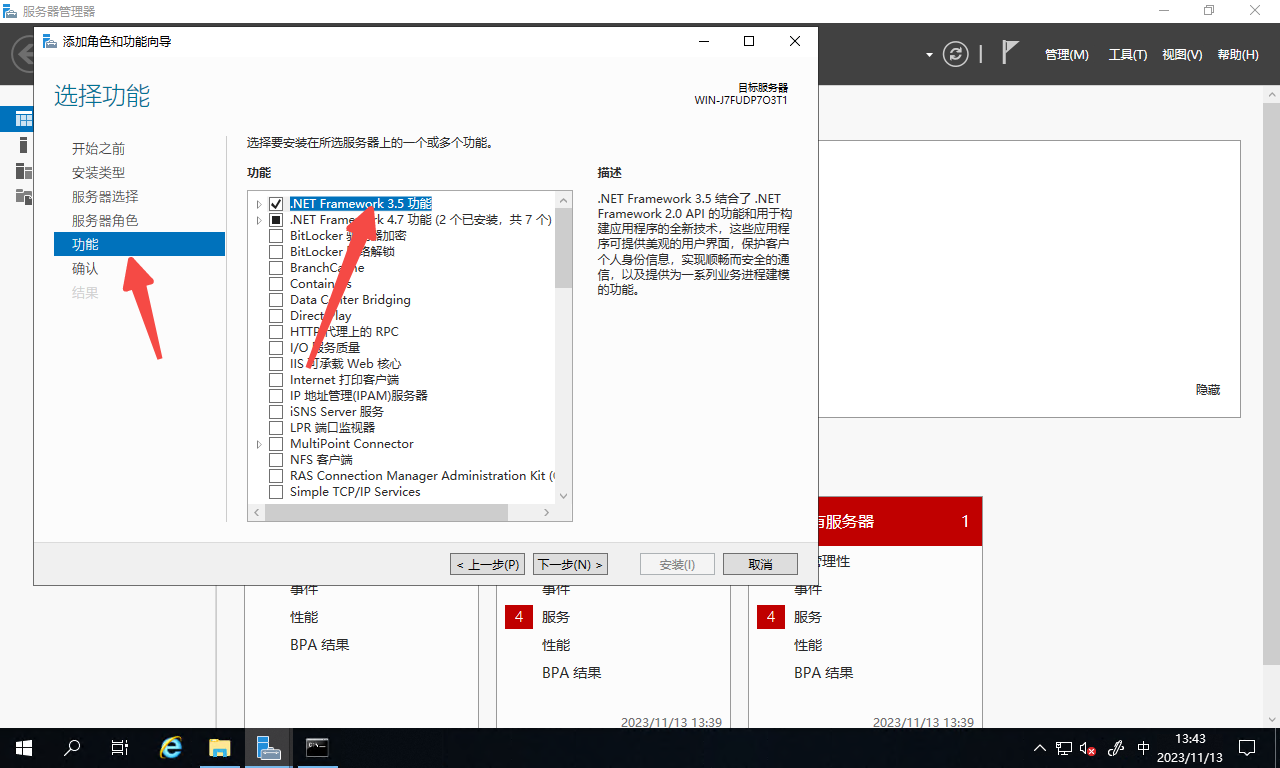
Task: Open the 工具(T) menu
Action: pos(1128,55)
